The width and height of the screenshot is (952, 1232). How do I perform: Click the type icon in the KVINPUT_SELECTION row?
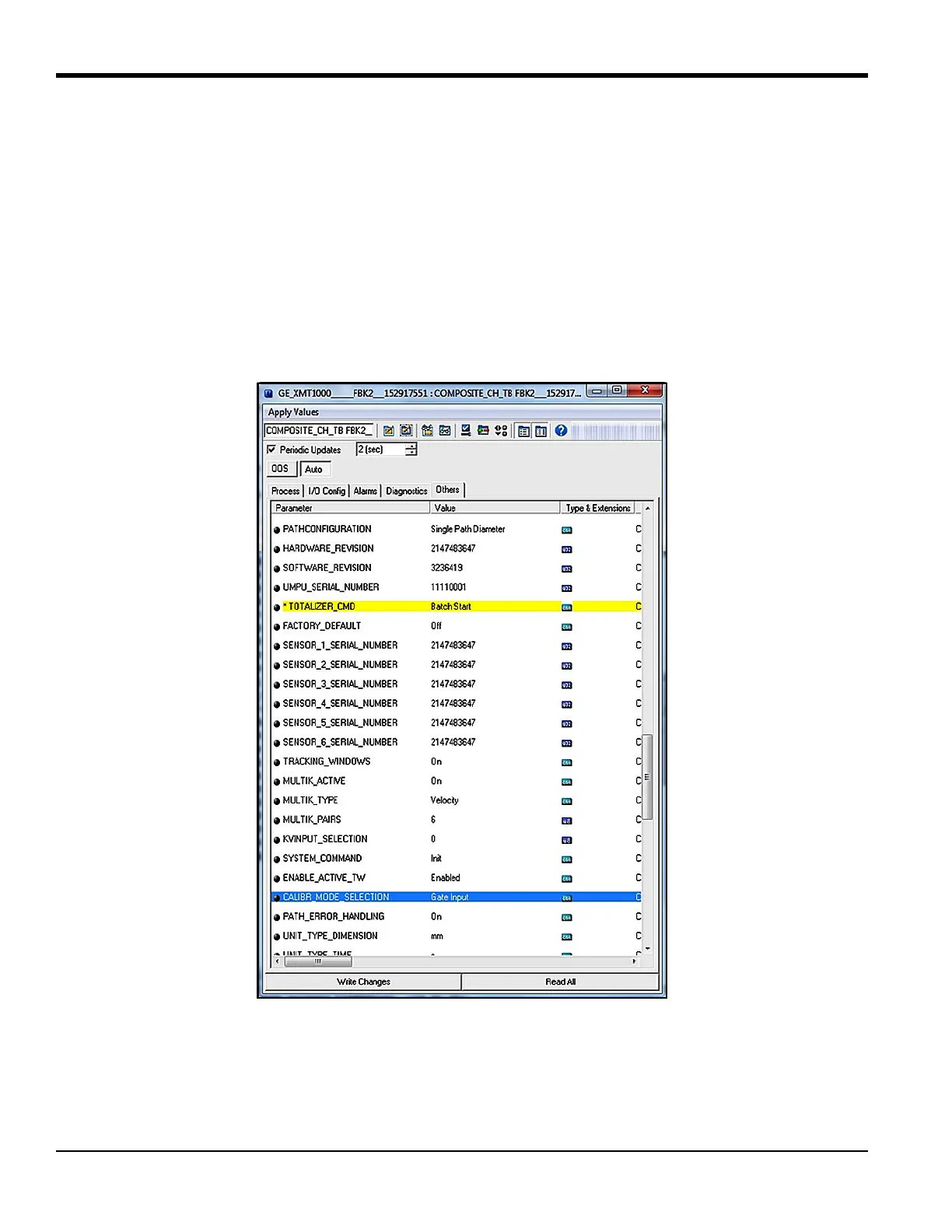pos(567,840)
